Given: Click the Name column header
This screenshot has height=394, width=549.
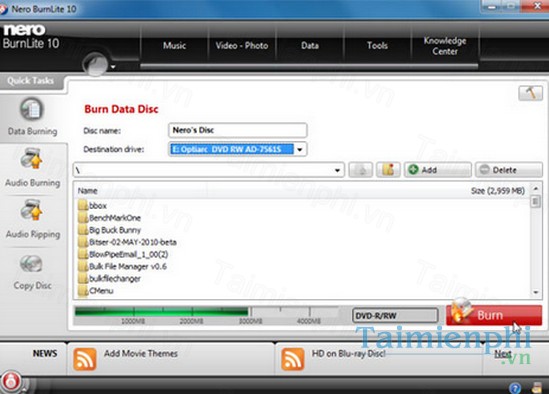Looking at the screenshot, I should coord(88,191).
